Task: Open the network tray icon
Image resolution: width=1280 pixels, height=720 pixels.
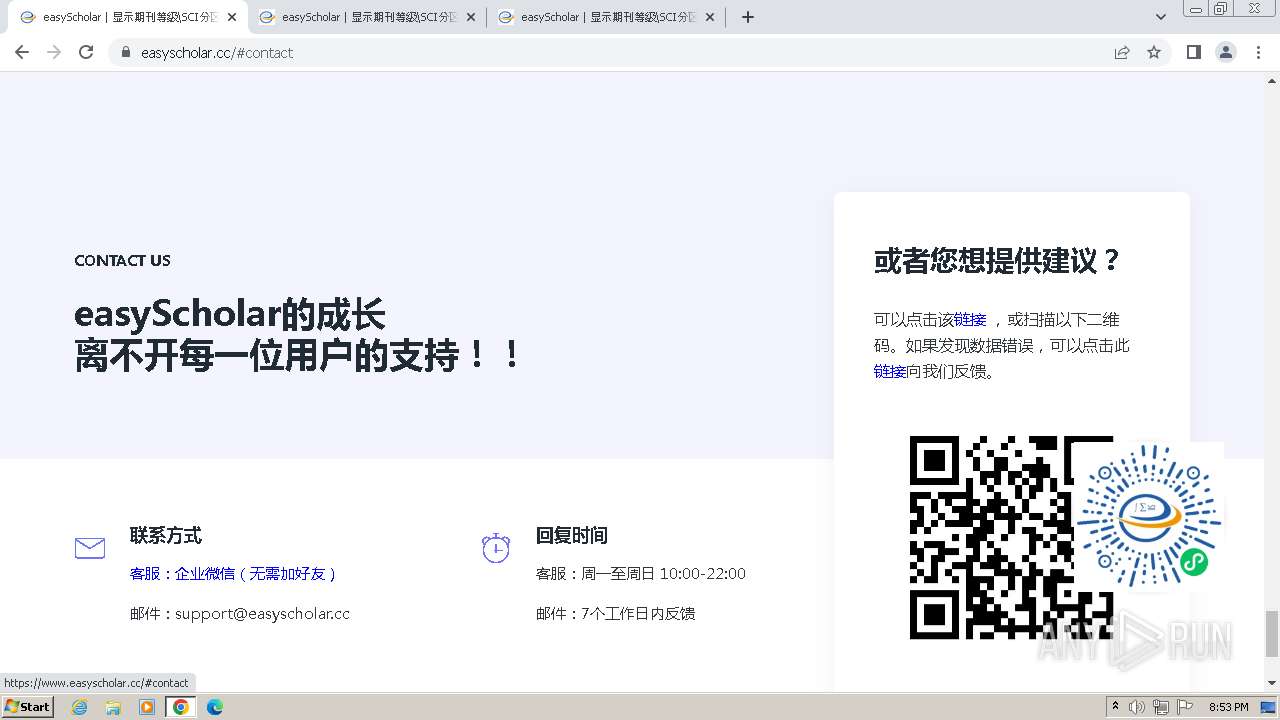Action: (x=1161, y=707)
